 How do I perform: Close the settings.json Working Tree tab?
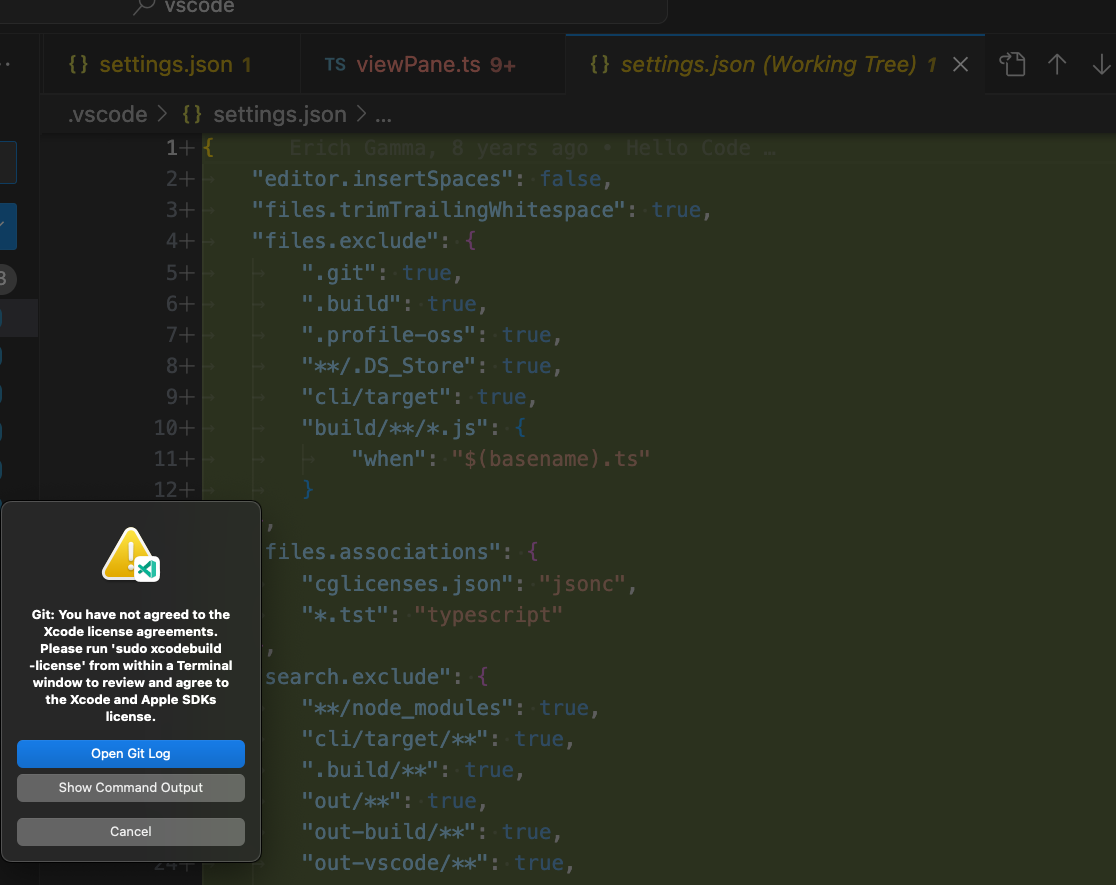coord(960,63)
